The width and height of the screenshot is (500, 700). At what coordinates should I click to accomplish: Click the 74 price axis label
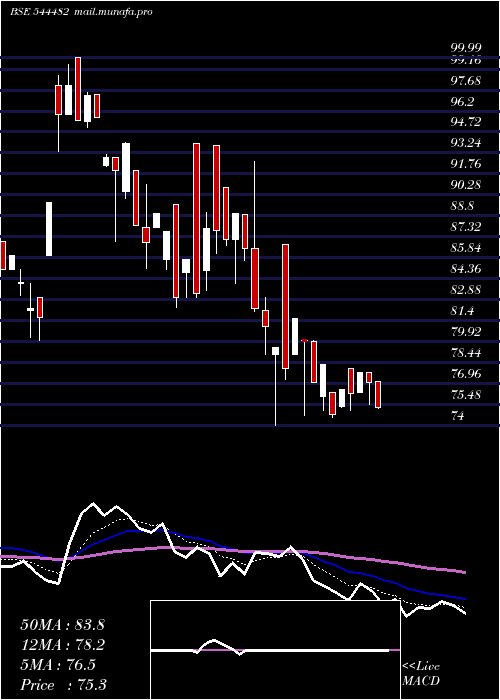tap(458, 416)
